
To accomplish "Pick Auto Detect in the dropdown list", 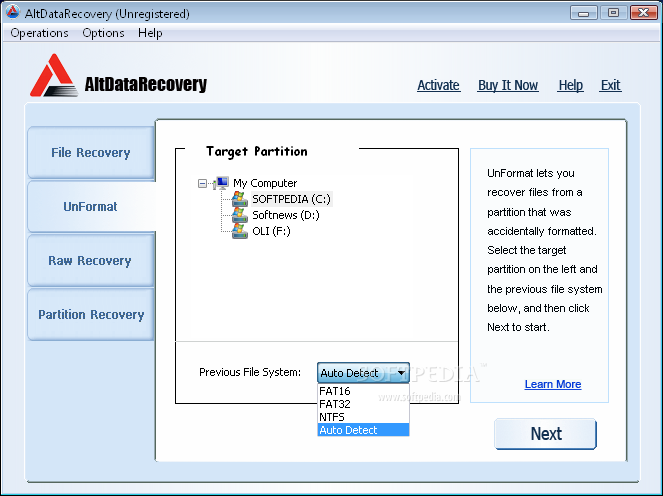I will [363, 430].
